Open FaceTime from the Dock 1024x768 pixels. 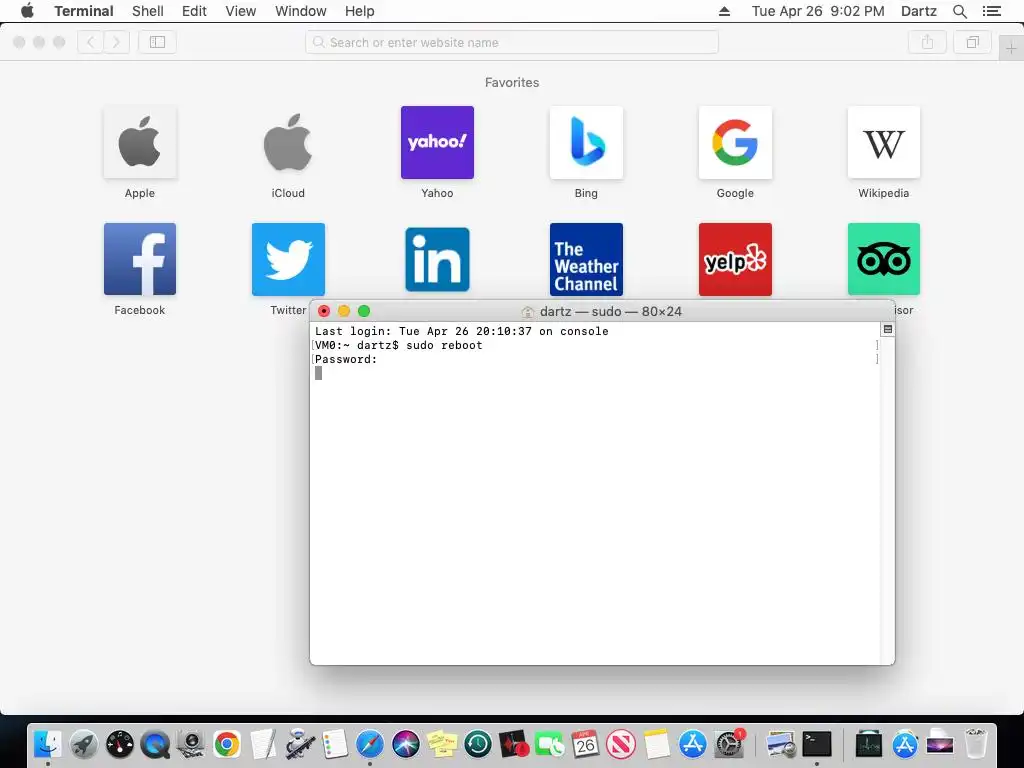tap(549, 744)
